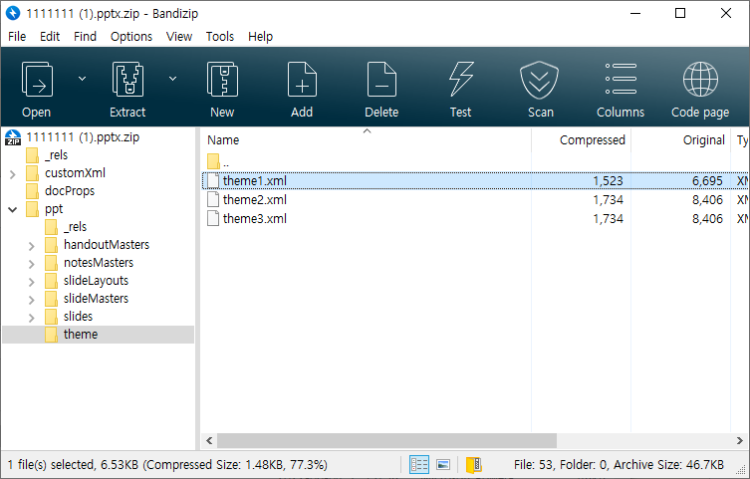Select the 1111111 (1).pptx.zip root node

(x=83, y=137)
